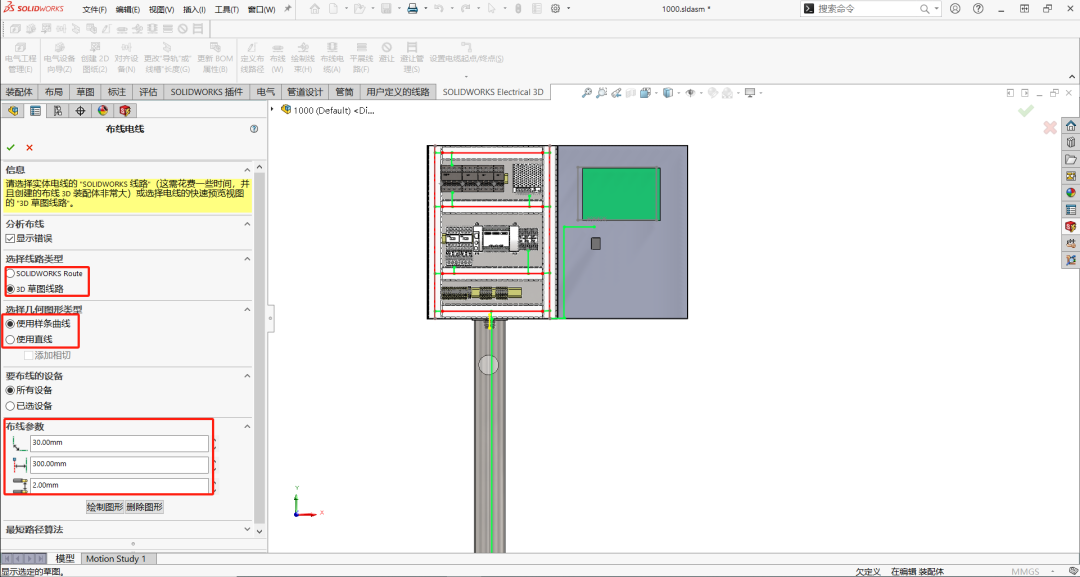Click View Settings monitor icon

750,92
